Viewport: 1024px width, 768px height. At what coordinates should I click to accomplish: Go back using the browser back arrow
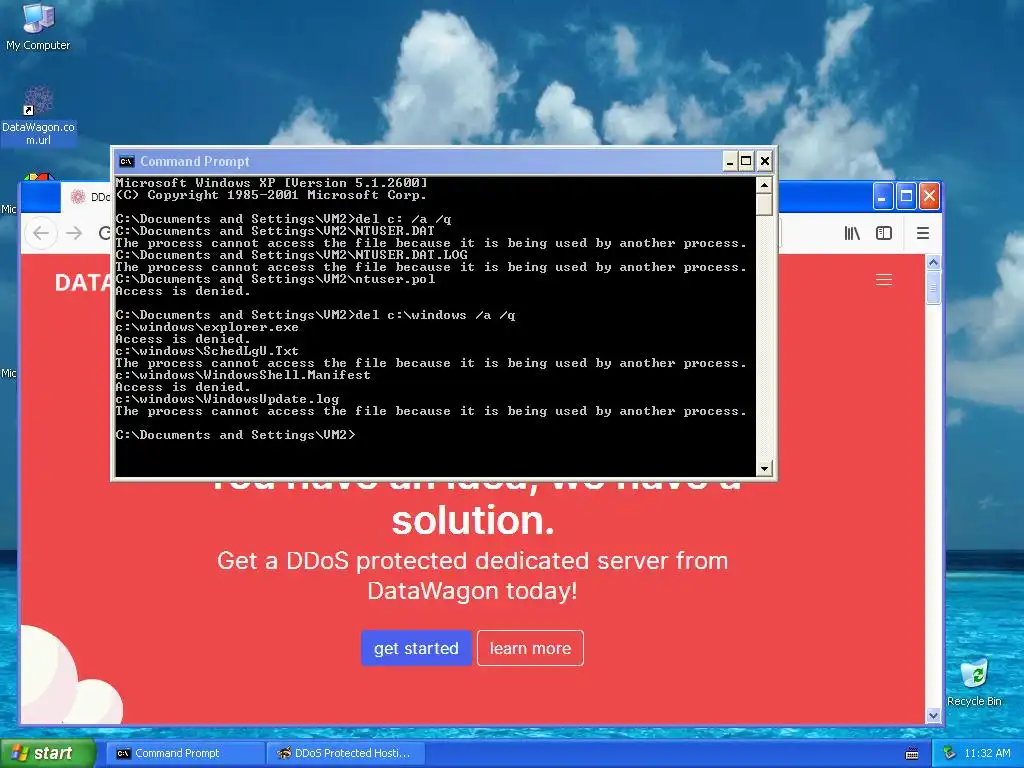[x=40, y=233]
